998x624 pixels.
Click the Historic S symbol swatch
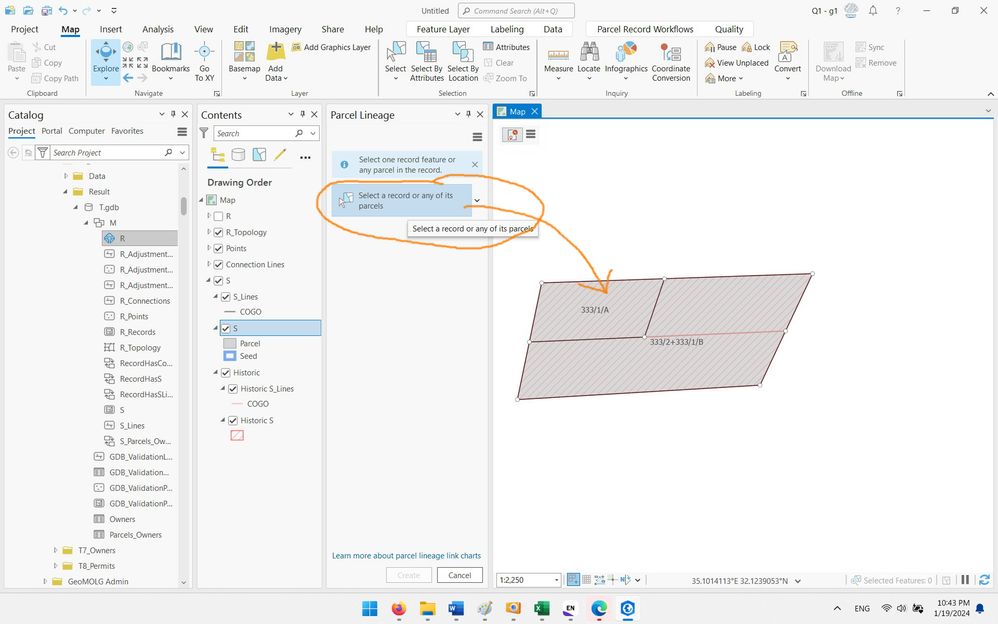237,436
